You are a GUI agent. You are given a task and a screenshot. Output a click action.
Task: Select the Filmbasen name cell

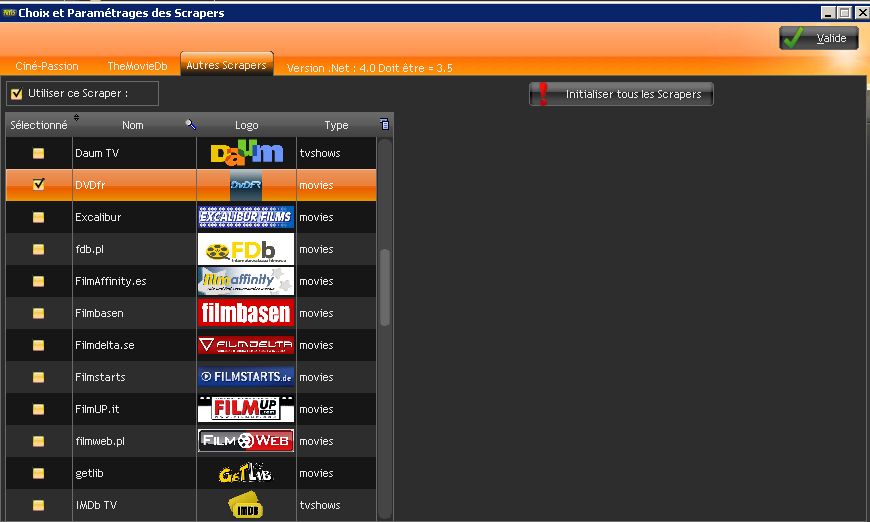134,313
